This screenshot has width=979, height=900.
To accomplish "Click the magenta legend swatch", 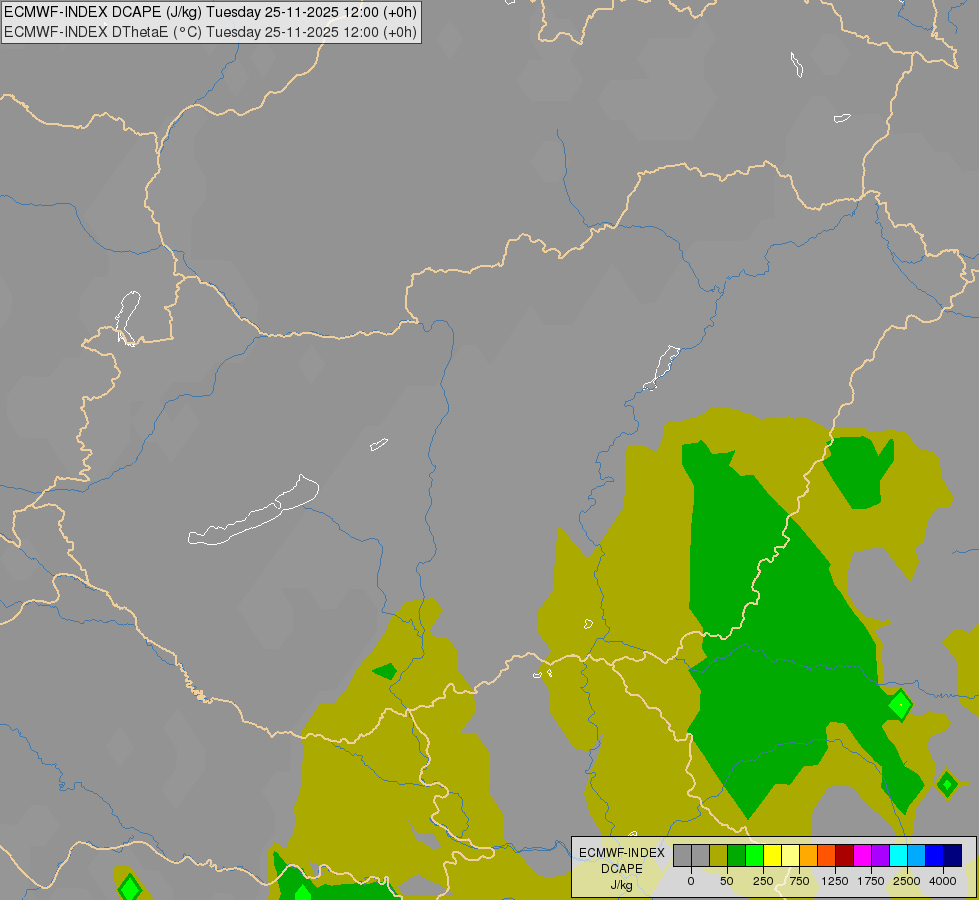I will 862,855.
